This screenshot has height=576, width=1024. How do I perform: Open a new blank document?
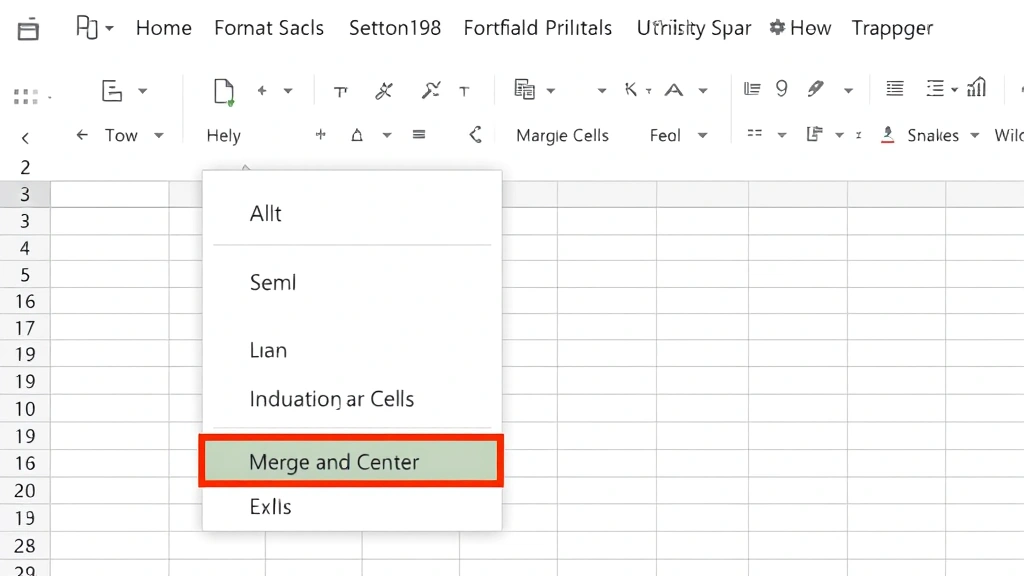click(x=222, y=91)
